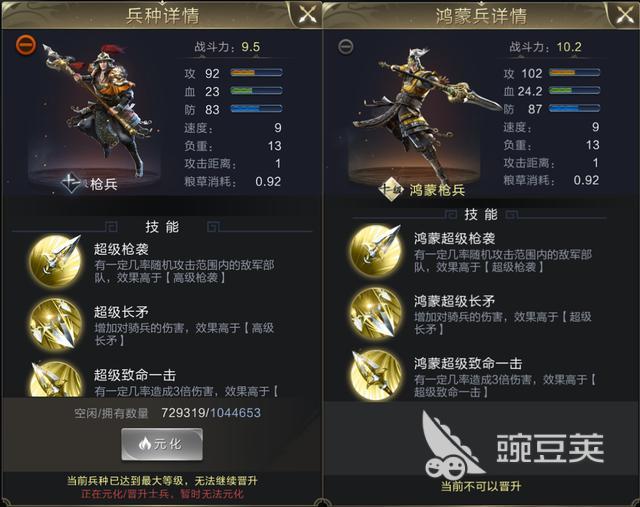Click the 超级长矛 skill icon

55,324
